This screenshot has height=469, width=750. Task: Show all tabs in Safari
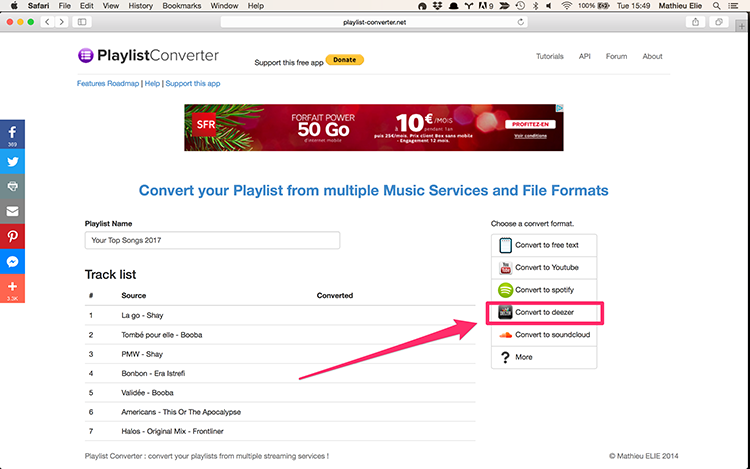718,22
